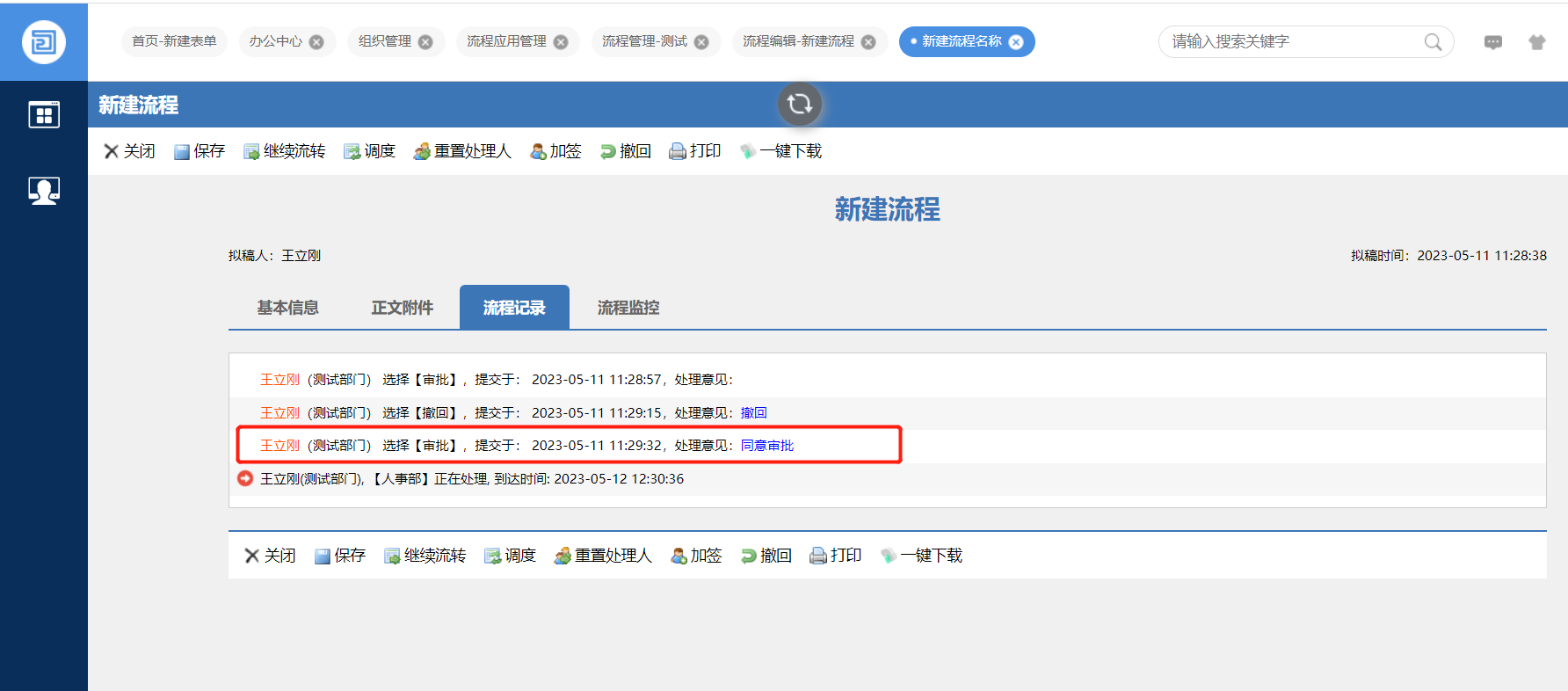The height and width of the screenshot is (691, 1568).
Task: Click the 人事部 正在处理 status row
Action: click(887, 479)
